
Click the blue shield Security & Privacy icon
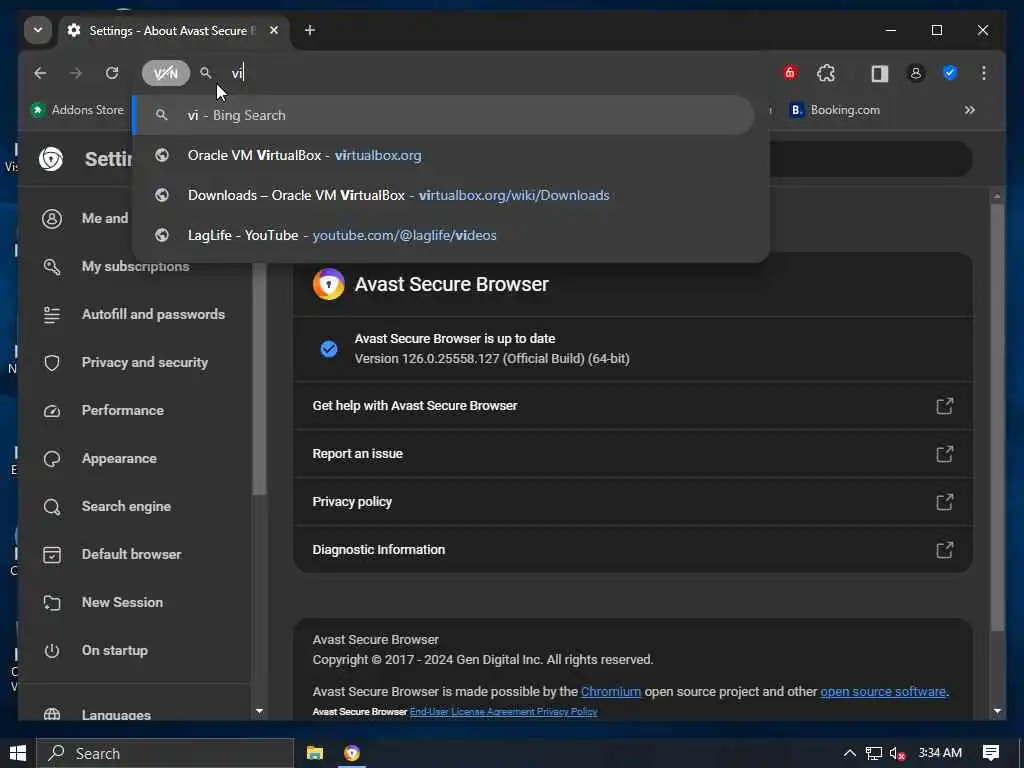tap(950, 73)
